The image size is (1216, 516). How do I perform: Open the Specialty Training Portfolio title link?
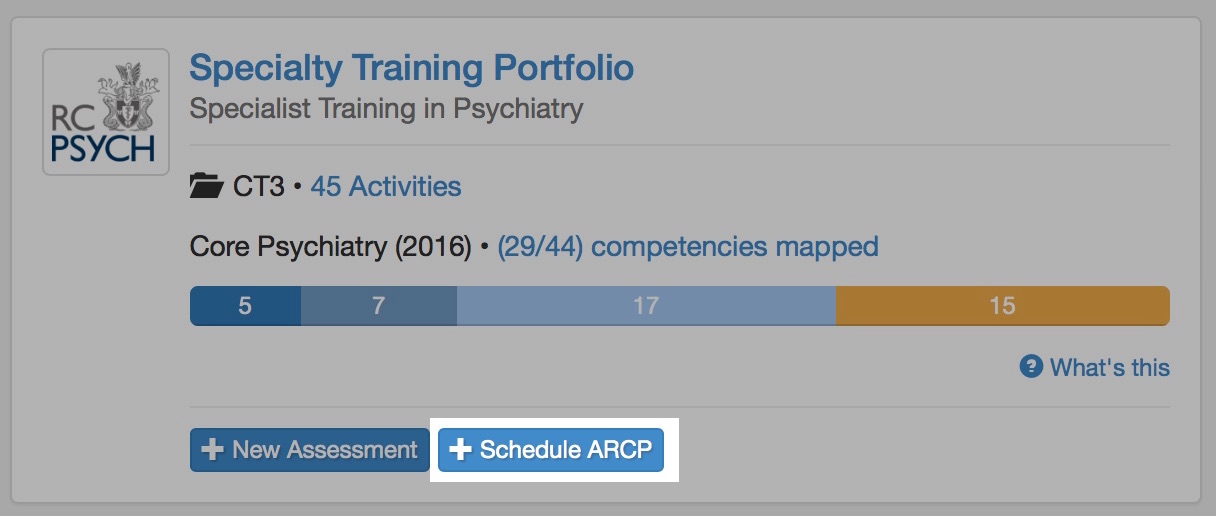pyautogui.click(x=411, y=68)
